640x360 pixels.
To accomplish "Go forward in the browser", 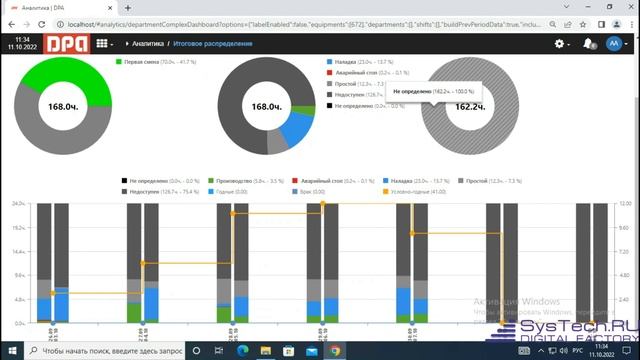I will pyautogui.click(x=27, y=24).
